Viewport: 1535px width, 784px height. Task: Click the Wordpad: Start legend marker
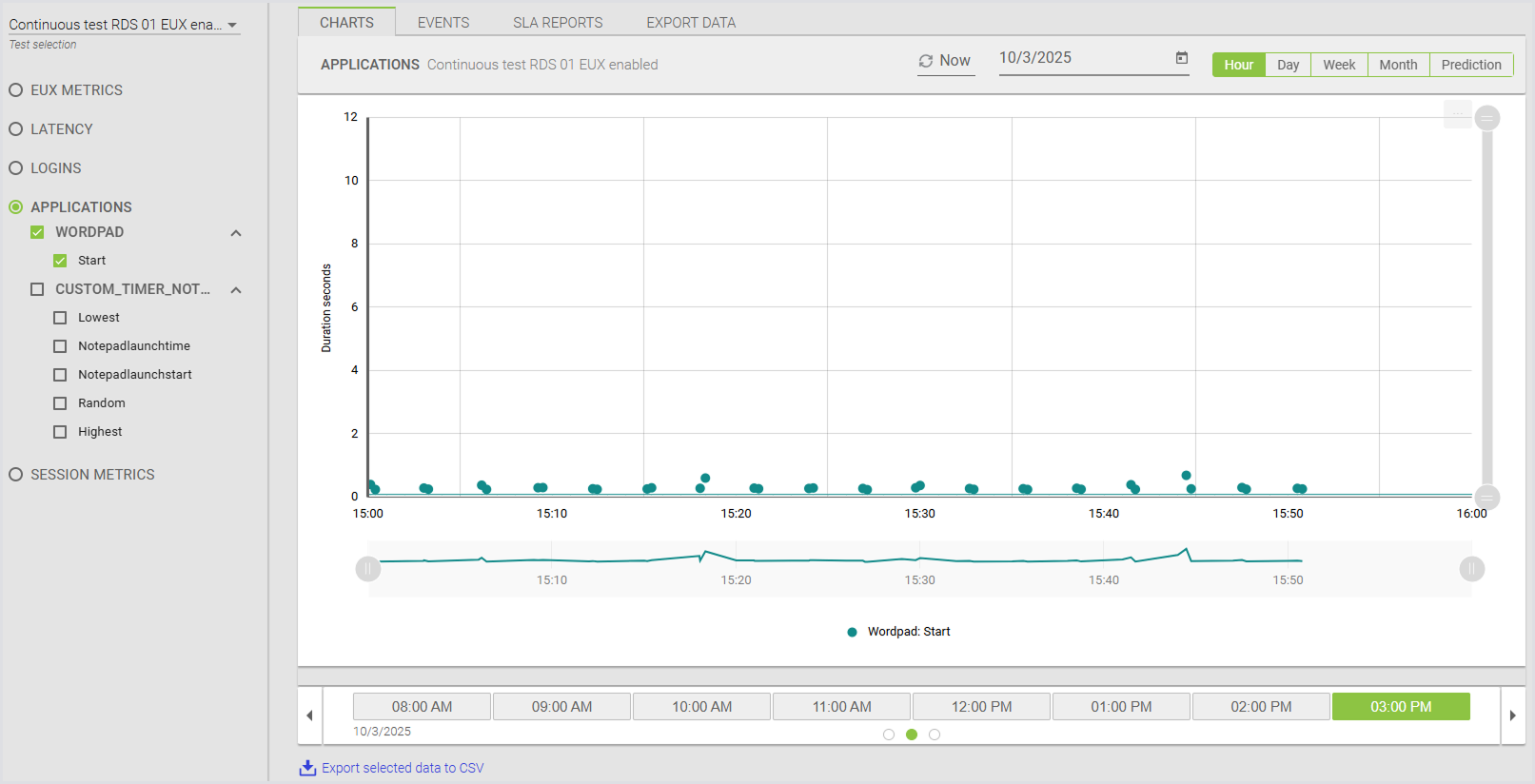[x=852, y=632]
